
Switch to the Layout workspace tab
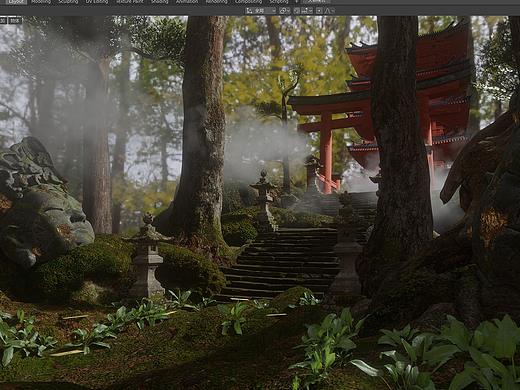(x=16, y=1)
